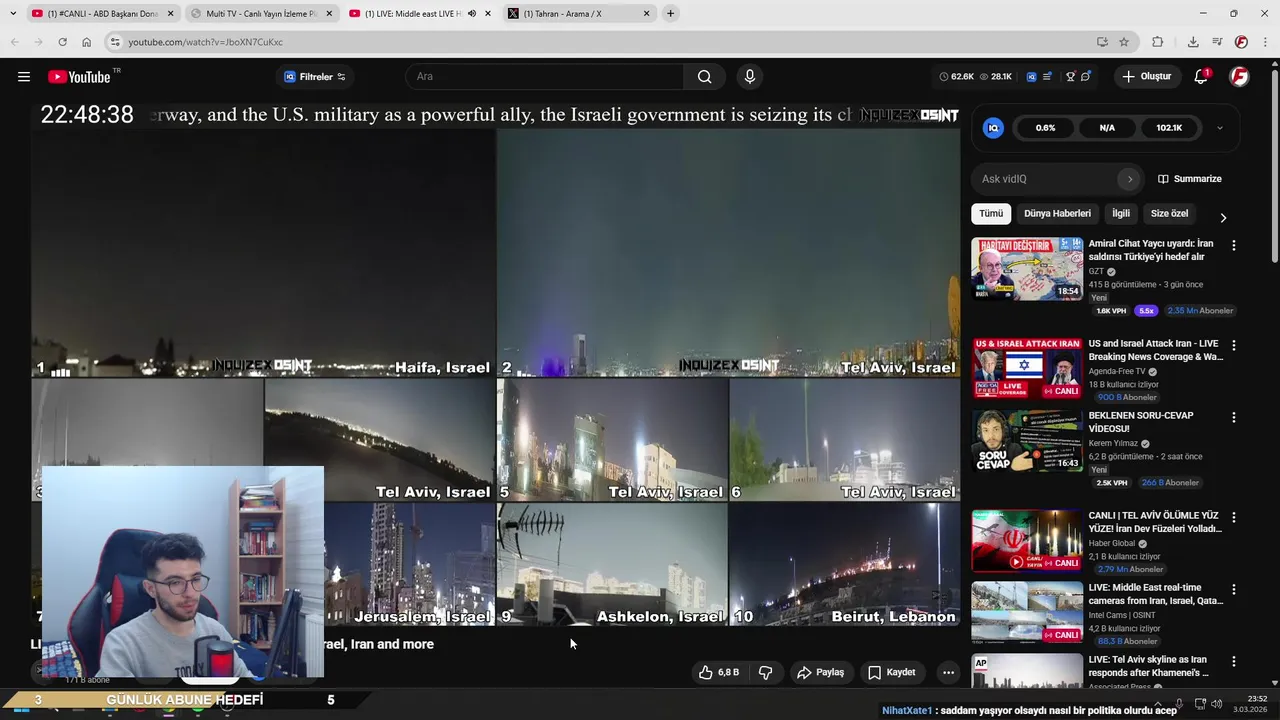1280x720 pixels.
Task: Open vidIQ chat bubble icon
Action: point(1085,77)
